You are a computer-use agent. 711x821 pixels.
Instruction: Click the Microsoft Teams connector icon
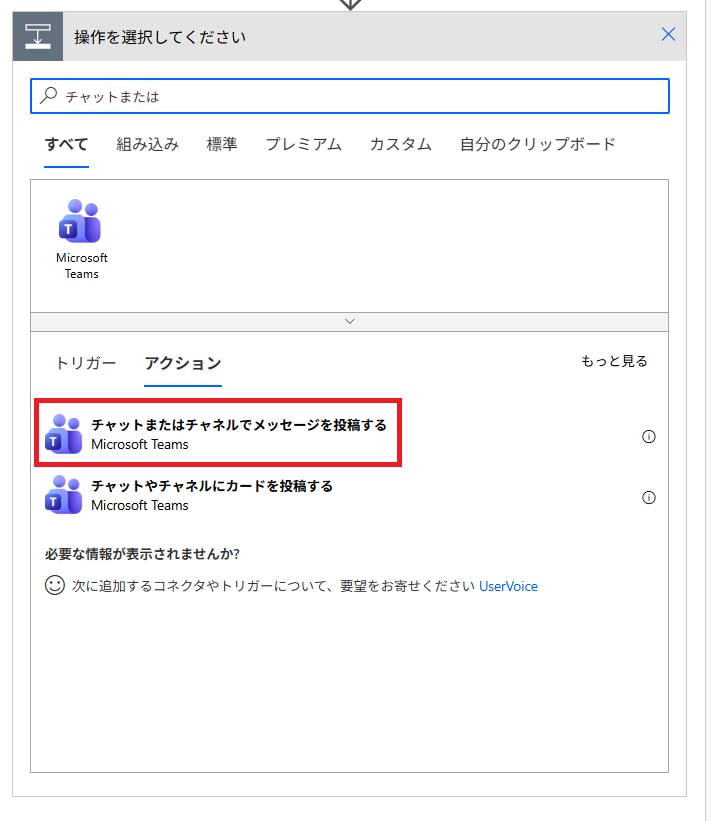81,222
